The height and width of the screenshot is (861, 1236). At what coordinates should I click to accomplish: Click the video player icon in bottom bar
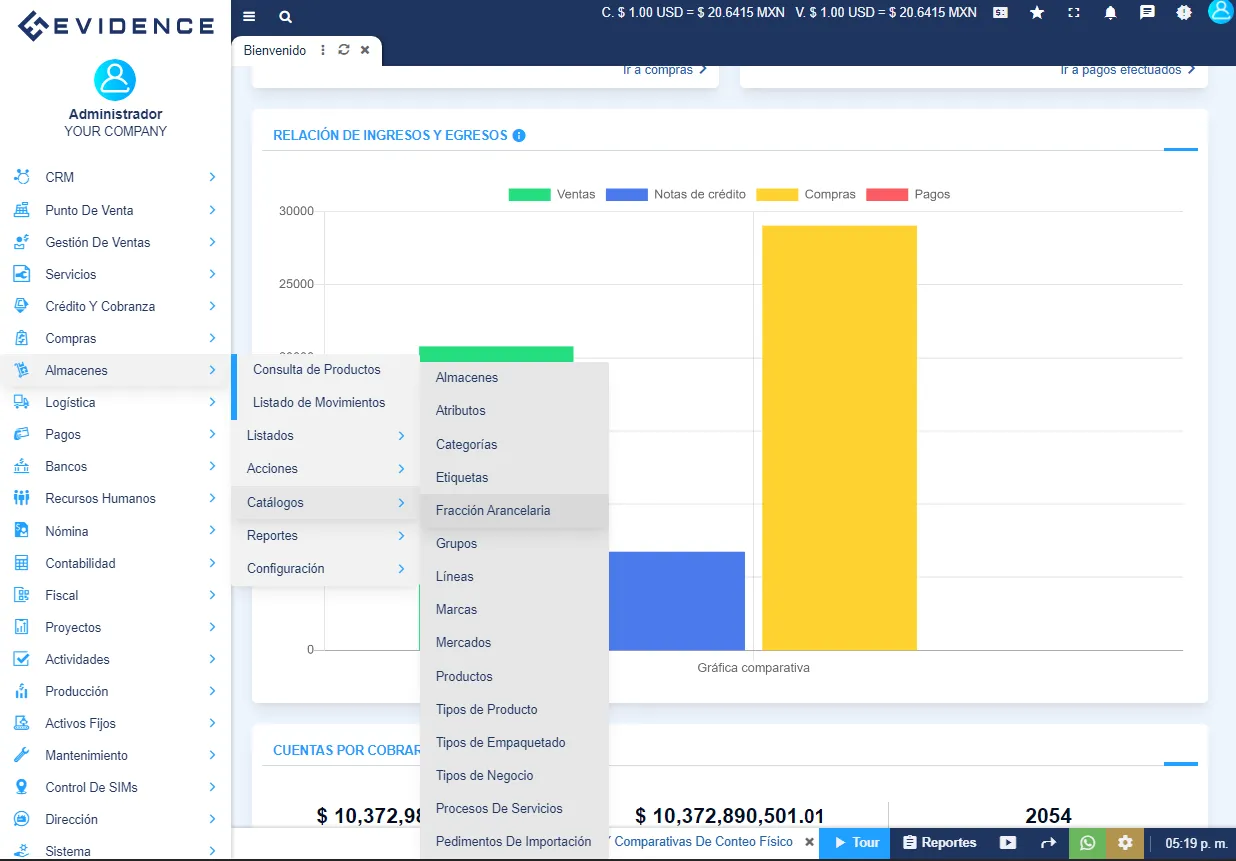coord(1008,843)
